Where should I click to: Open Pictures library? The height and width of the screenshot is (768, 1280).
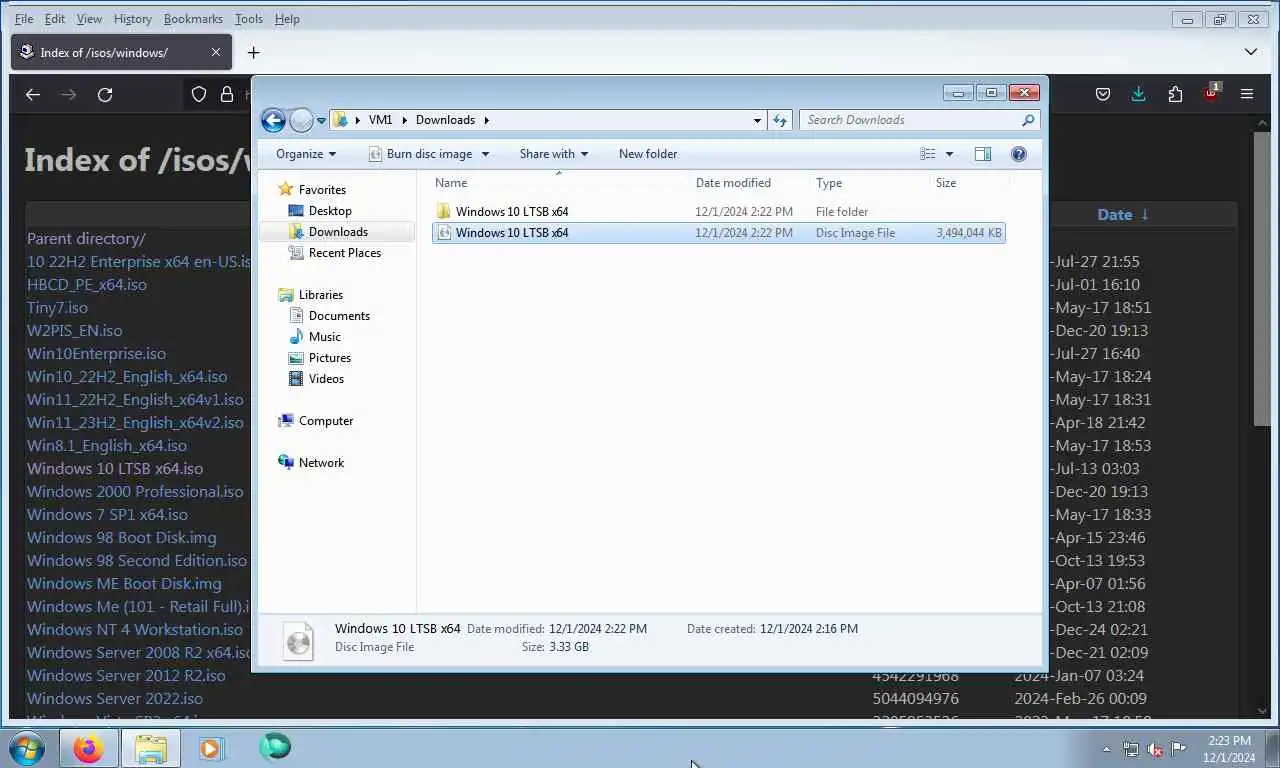point(329,358)
